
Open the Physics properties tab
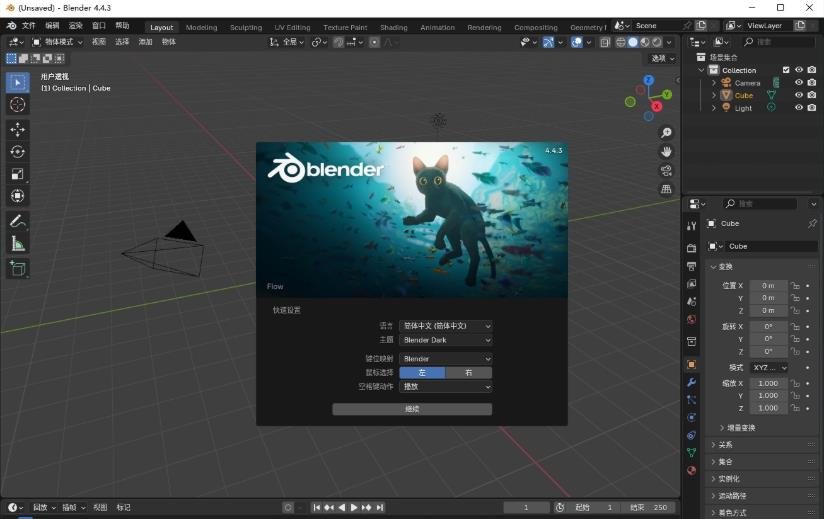coord(692,418)
